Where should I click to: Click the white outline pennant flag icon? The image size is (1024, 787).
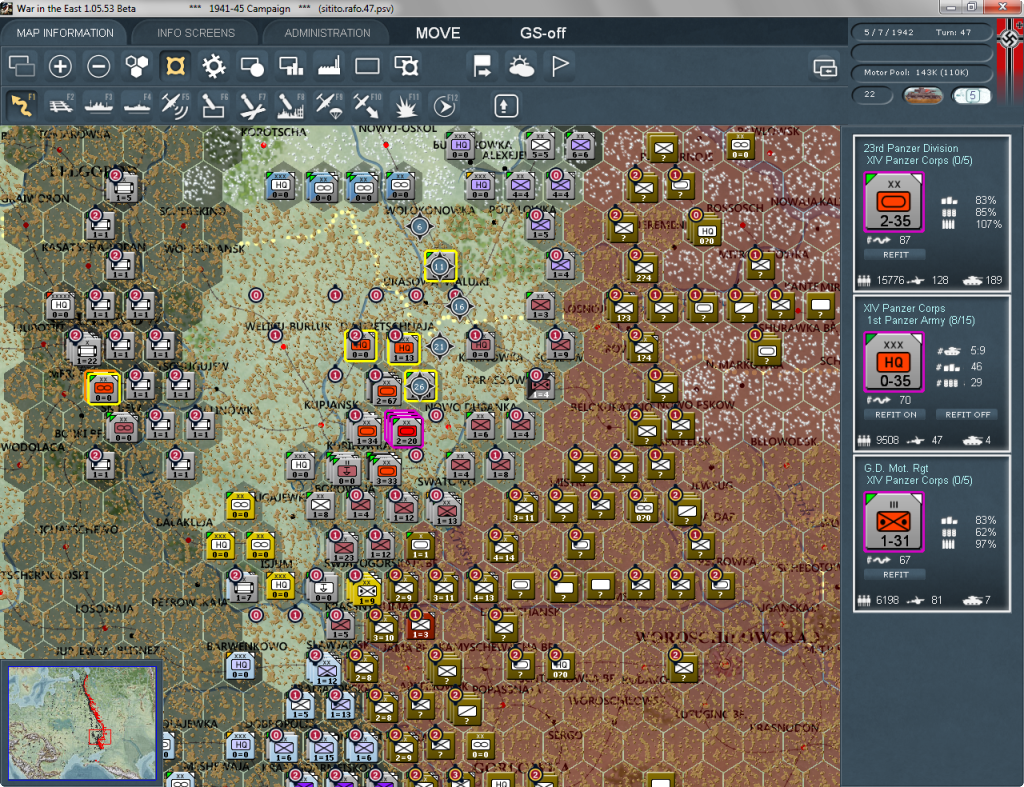pos(560,66)
